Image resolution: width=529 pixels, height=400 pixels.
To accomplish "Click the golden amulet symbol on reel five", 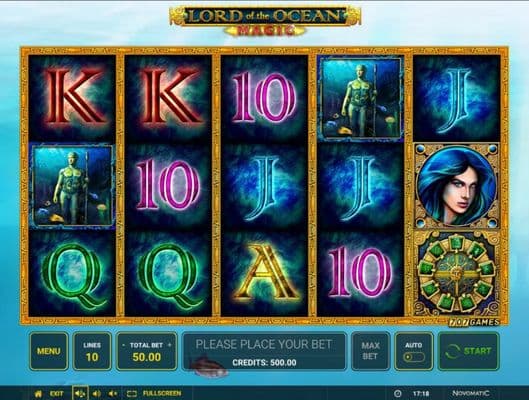I will 456,274.
